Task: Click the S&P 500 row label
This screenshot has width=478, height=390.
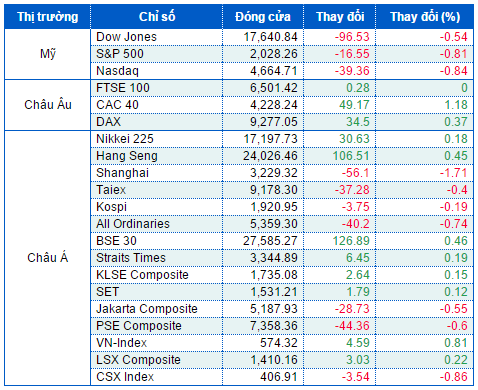Action: pos(120,54)
